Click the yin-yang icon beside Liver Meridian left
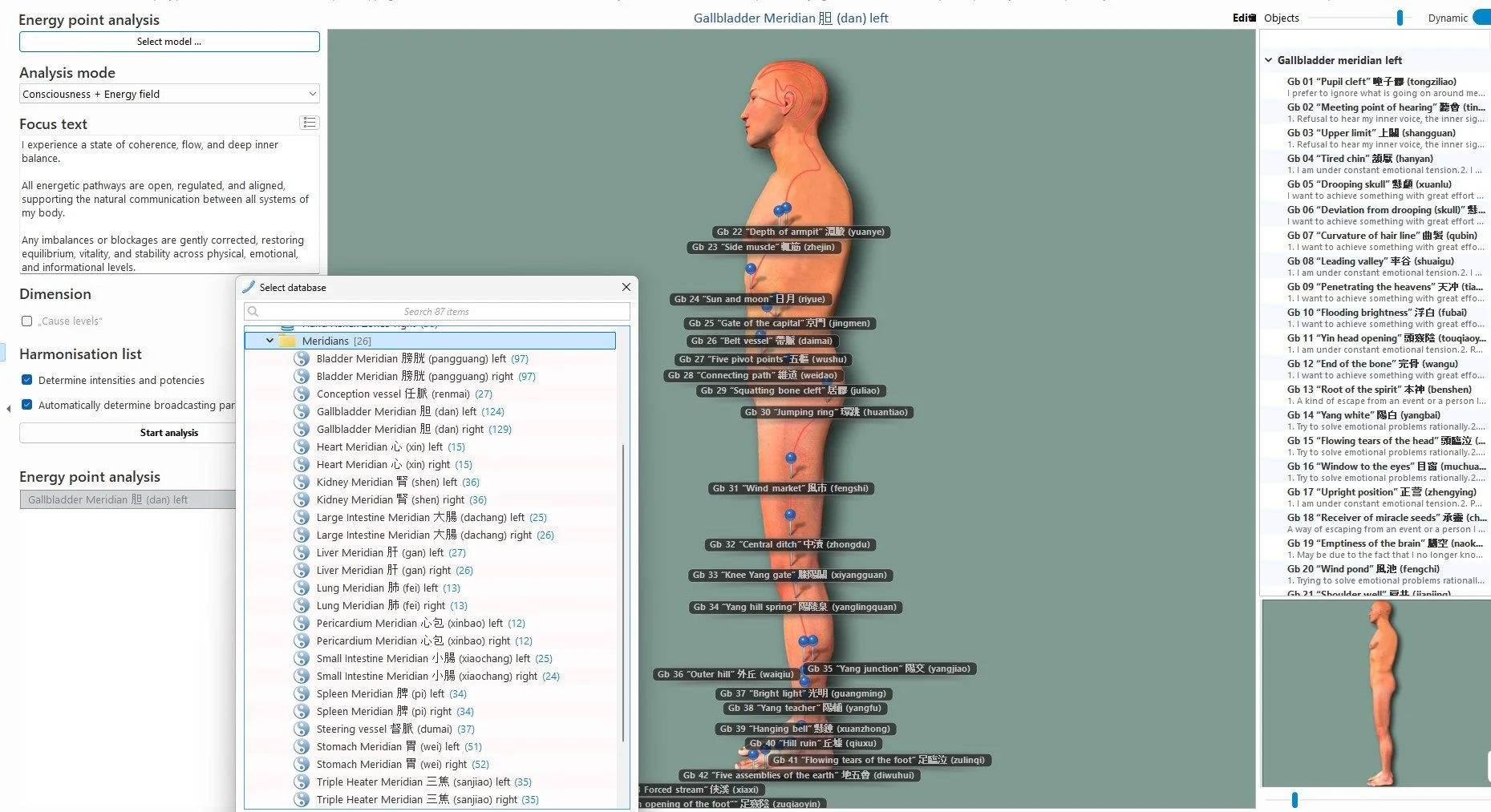 coord(302,552)
